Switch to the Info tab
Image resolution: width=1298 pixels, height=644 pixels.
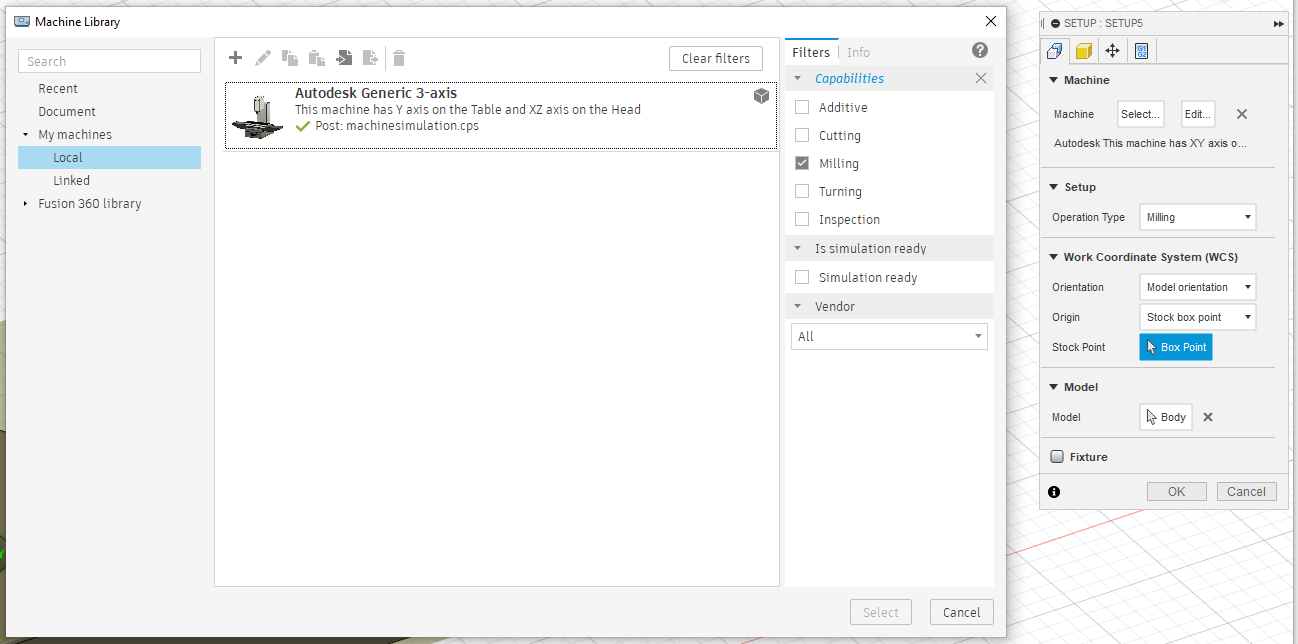[x=858, y=52]
